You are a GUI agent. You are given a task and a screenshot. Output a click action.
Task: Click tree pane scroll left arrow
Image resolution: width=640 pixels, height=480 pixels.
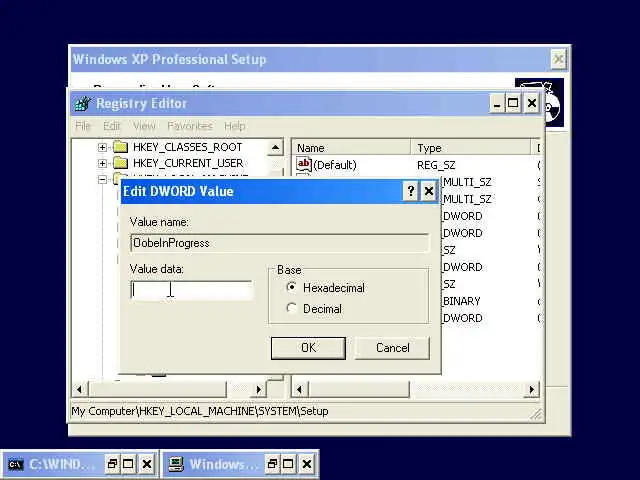[79, 389]
